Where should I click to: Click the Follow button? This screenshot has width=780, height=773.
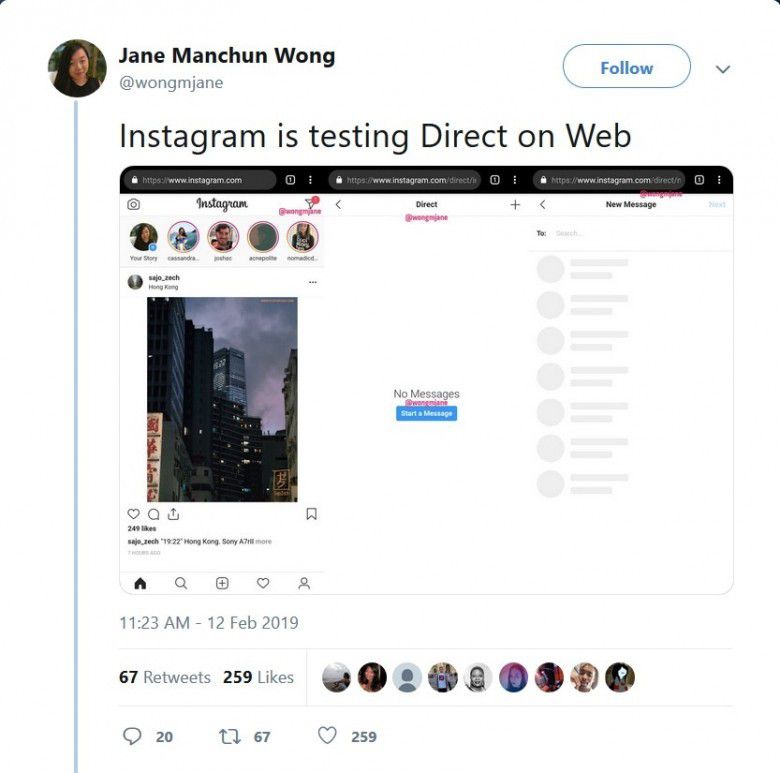tap(626, 66)
